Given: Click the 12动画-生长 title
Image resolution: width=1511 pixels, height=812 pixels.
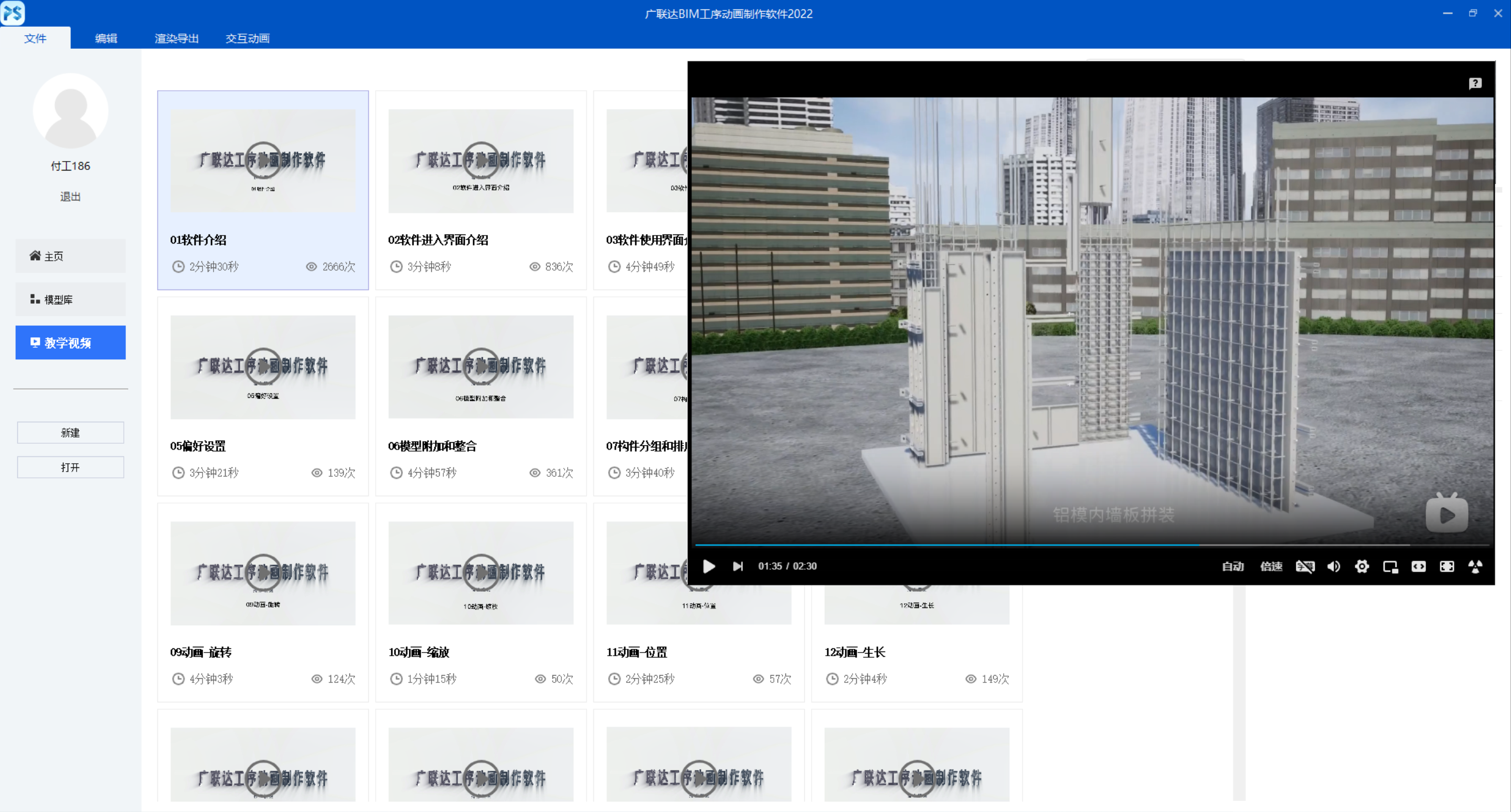Looking at the screenshot, I should pos(855,652).
